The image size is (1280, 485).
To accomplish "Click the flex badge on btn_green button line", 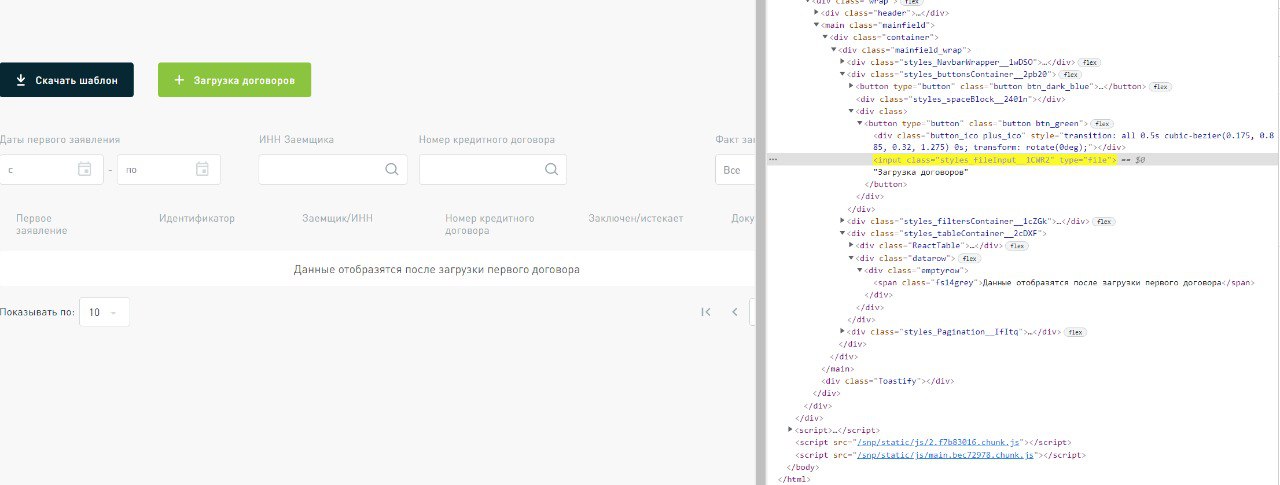I will point(1102,123).
